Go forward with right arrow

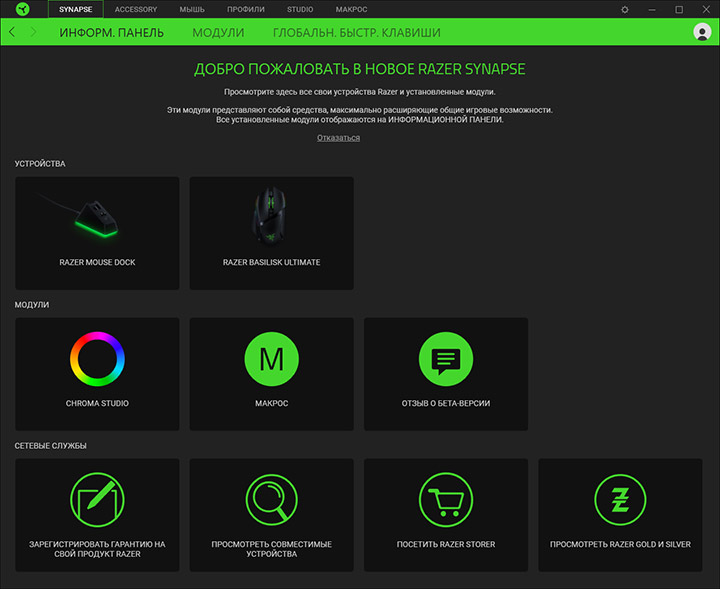pos(33,32)
